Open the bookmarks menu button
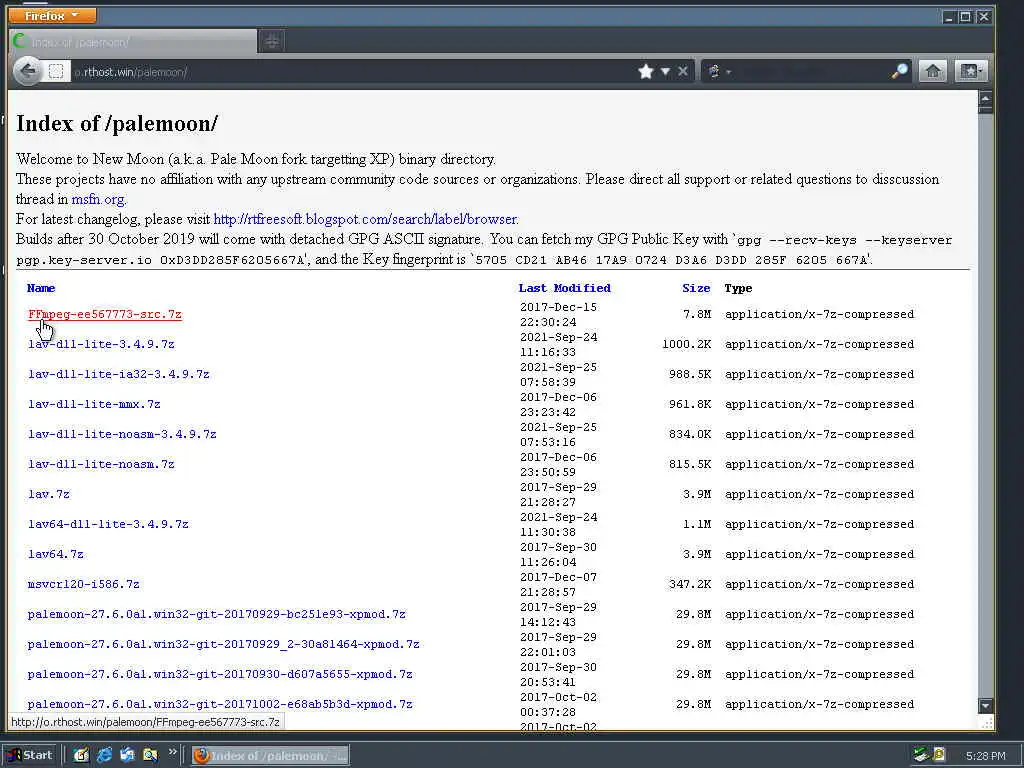This screenshot has height=768, width=1024. click(970, 71)
